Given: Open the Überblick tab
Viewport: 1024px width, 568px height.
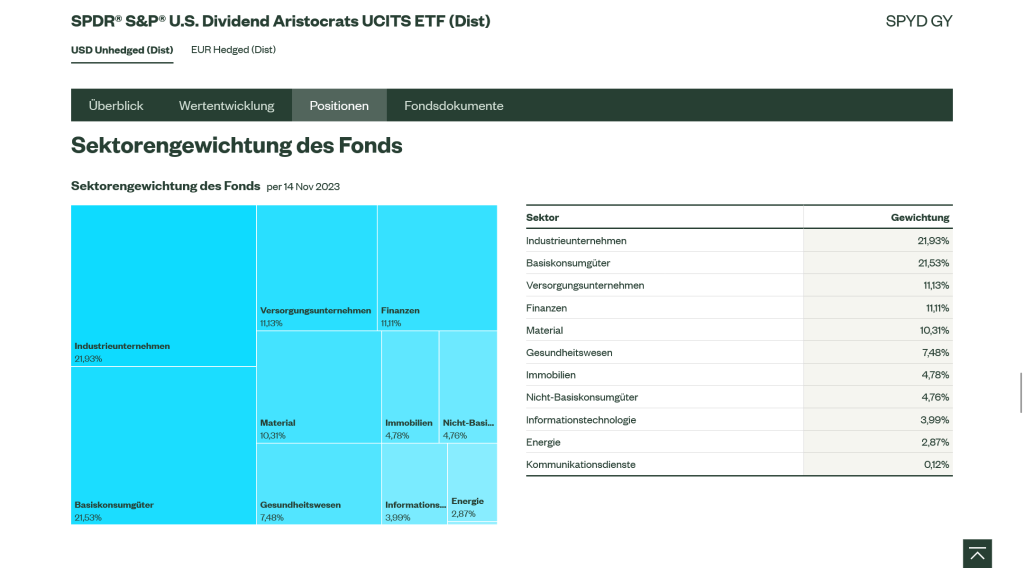Looking at the screenshot, I should click(116, 105).
